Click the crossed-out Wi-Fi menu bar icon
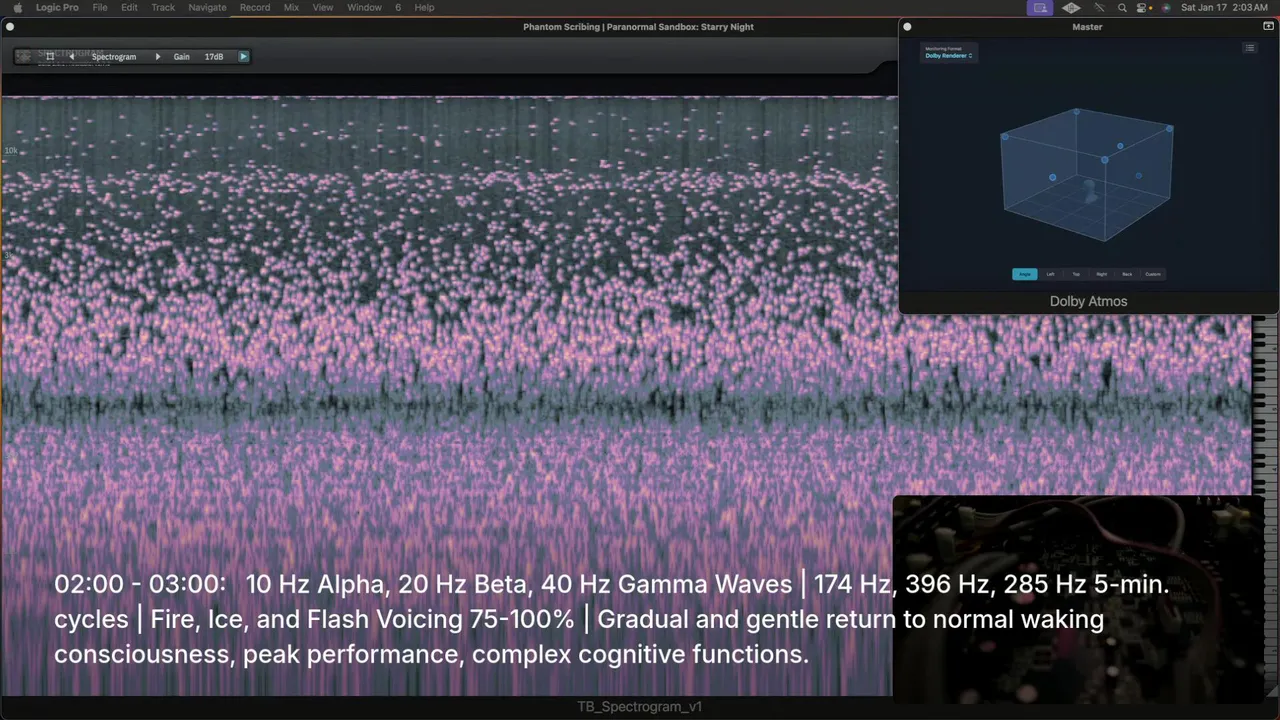This screenshot has width=1280, height=720. pos(1099,7)
